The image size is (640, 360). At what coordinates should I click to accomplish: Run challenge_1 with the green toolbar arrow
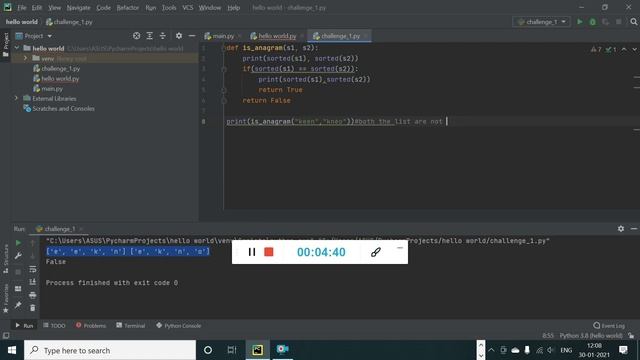[580, 22]
